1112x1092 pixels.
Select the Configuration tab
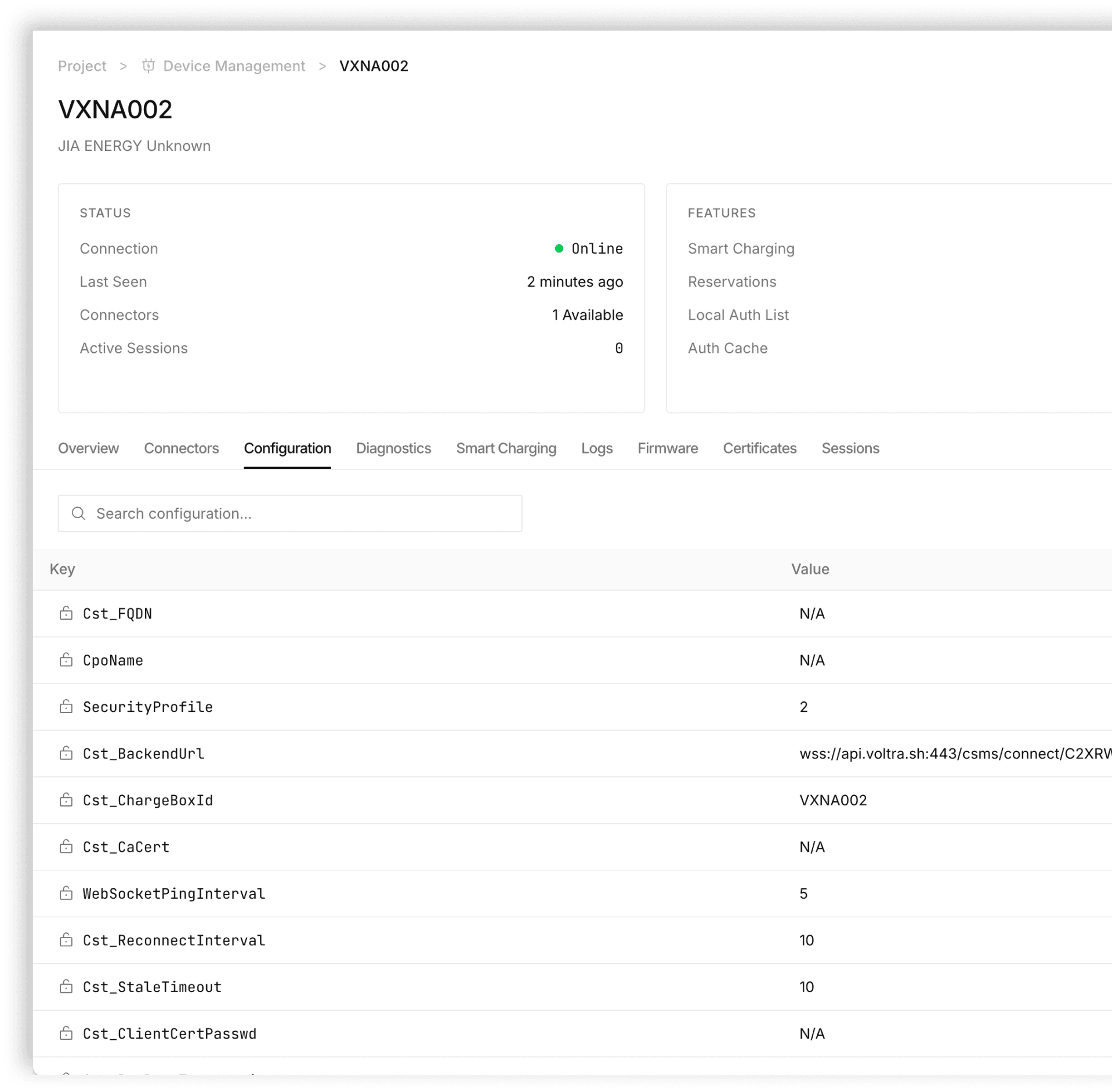tap(287, 449)
